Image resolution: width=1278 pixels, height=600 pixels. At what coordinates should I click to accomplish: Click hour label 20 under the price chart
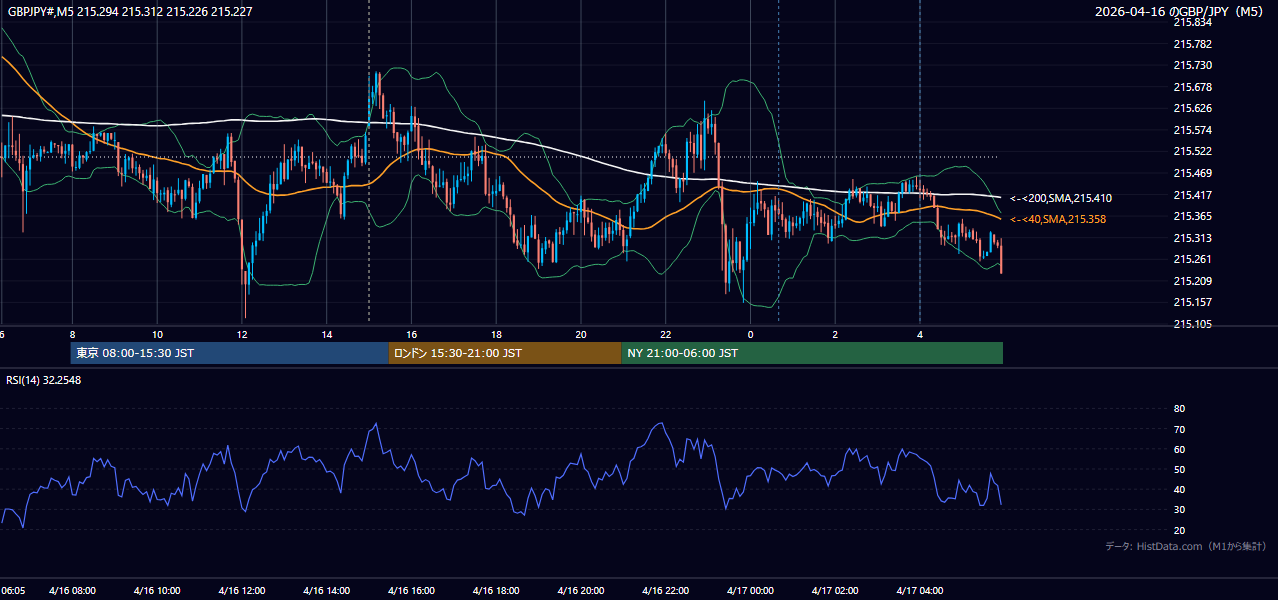[580, 334]
